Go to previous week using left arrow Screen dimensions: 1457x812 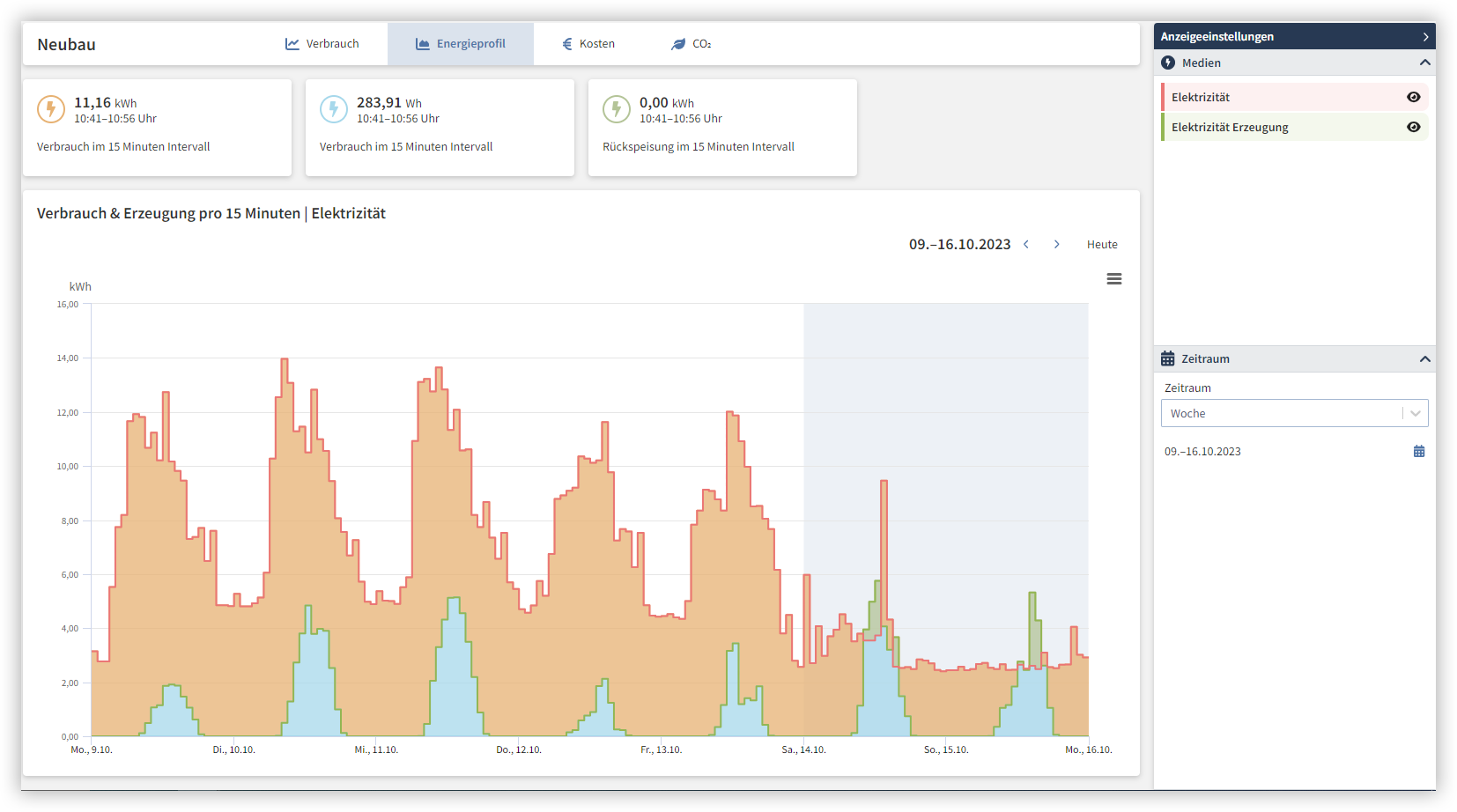(x=1026, y=245)
